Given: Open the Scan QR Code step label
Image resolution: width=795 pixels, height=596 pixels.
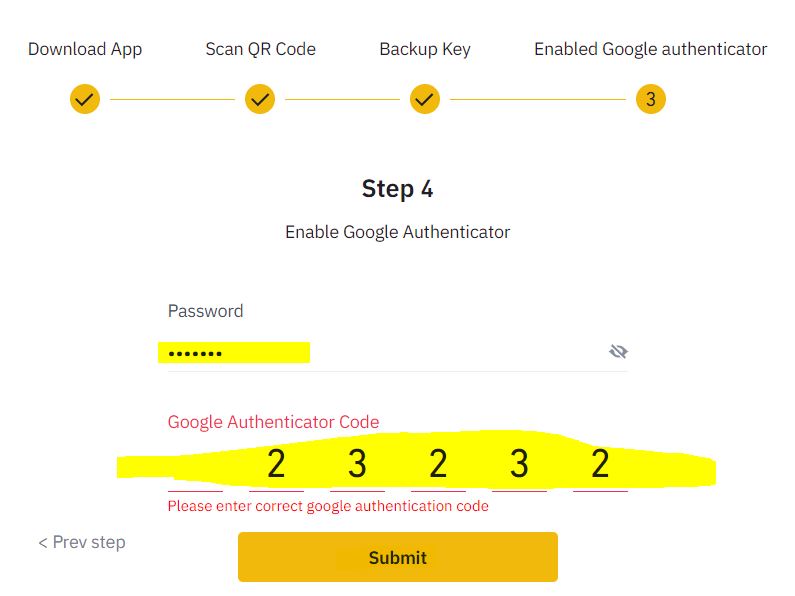Looking at the screenshot, I should click(260, 49).
